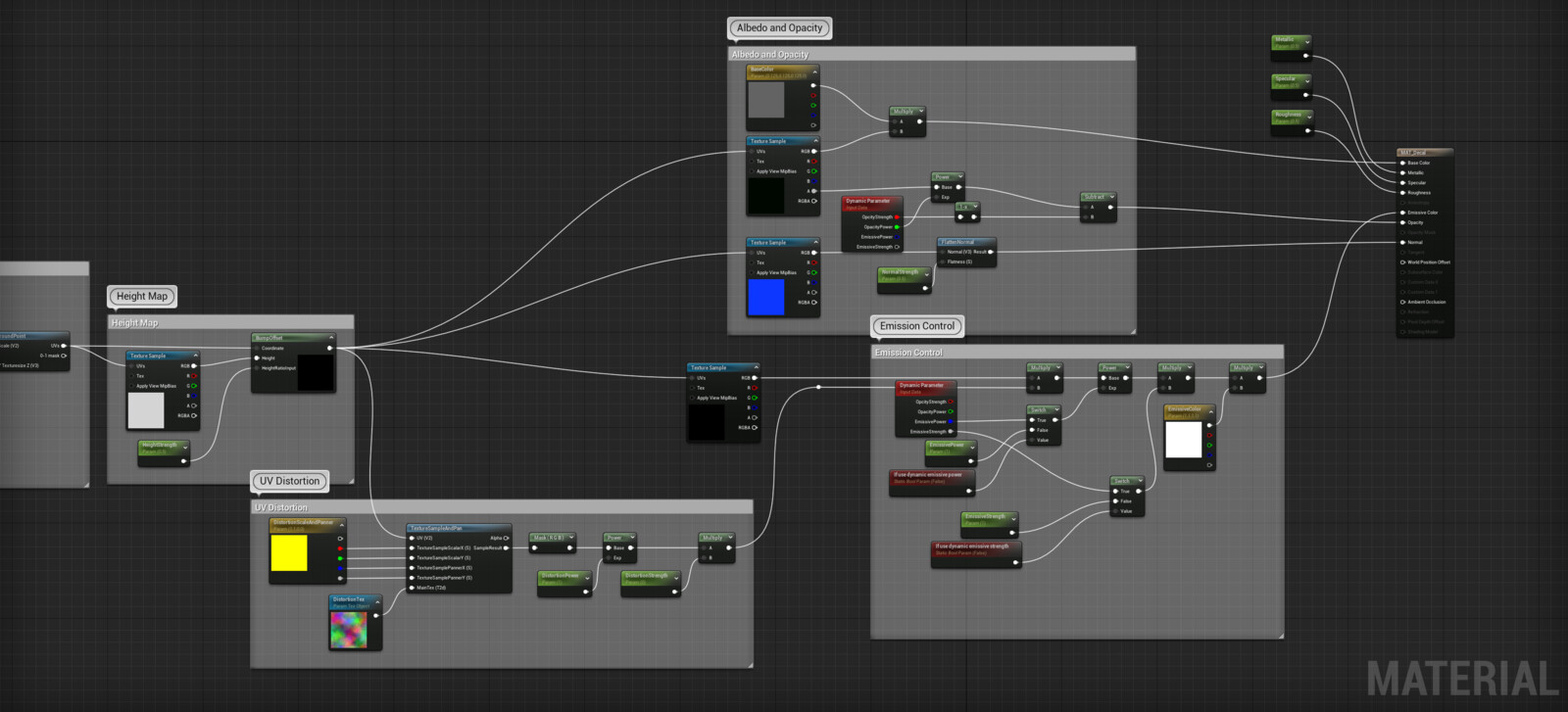This screenshot has height=712, width=1568.
Task: Click the 'Height Map' comment bubble
Action: [x=142, y=296]
